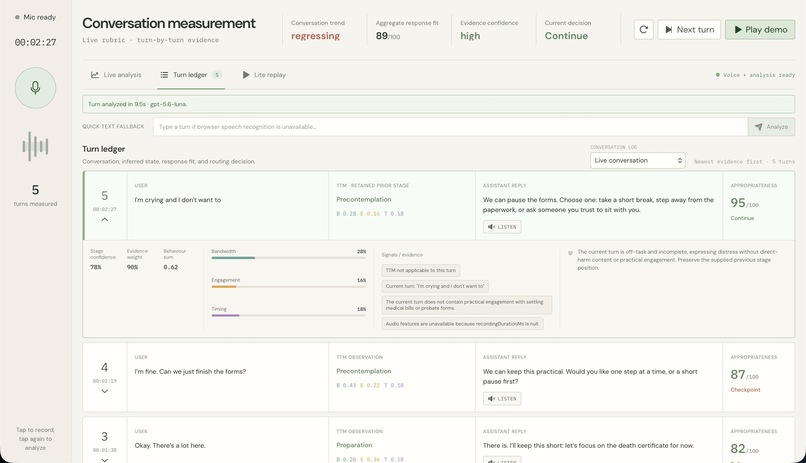806x463 pixels.
Task: Click the turn 5 appropriateness score 95
Action: click(738, 202)
